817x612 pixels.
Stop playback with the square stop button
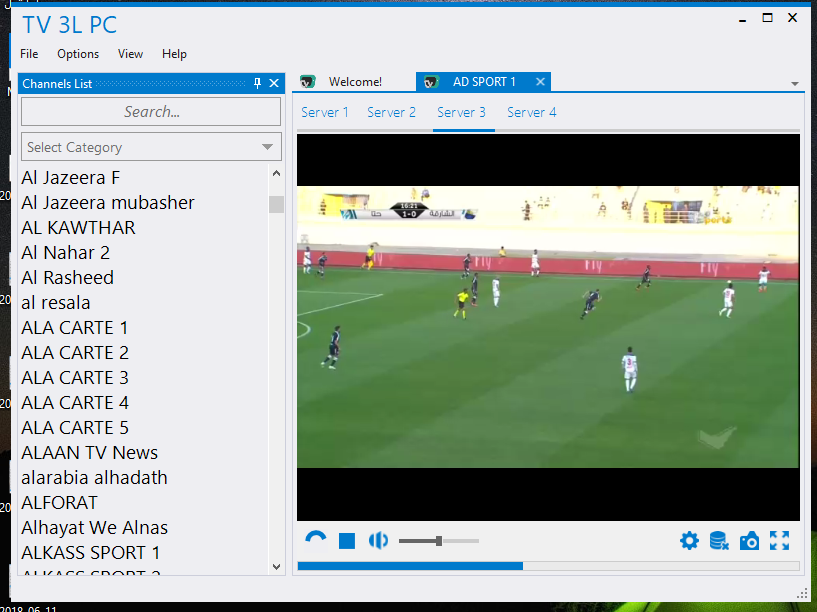347,541
